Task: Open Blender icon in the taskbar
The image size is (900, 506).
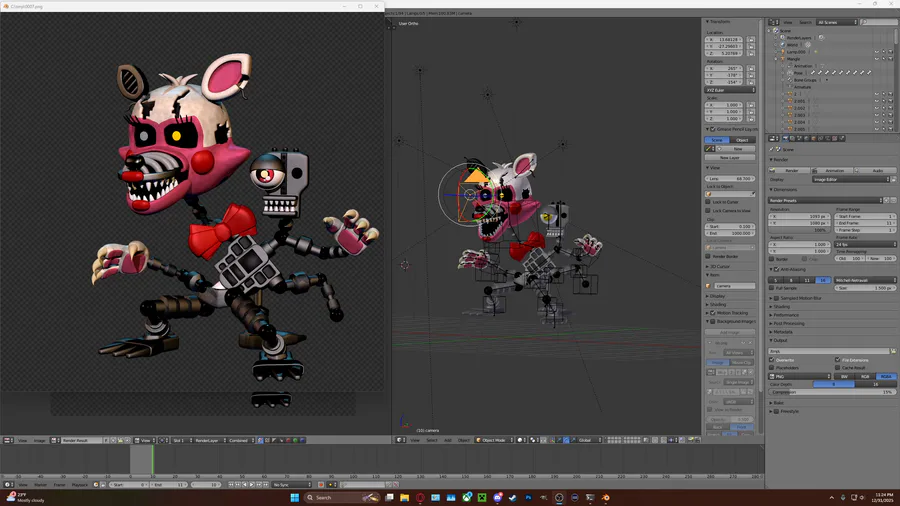Action: click(x=606, y=497)
